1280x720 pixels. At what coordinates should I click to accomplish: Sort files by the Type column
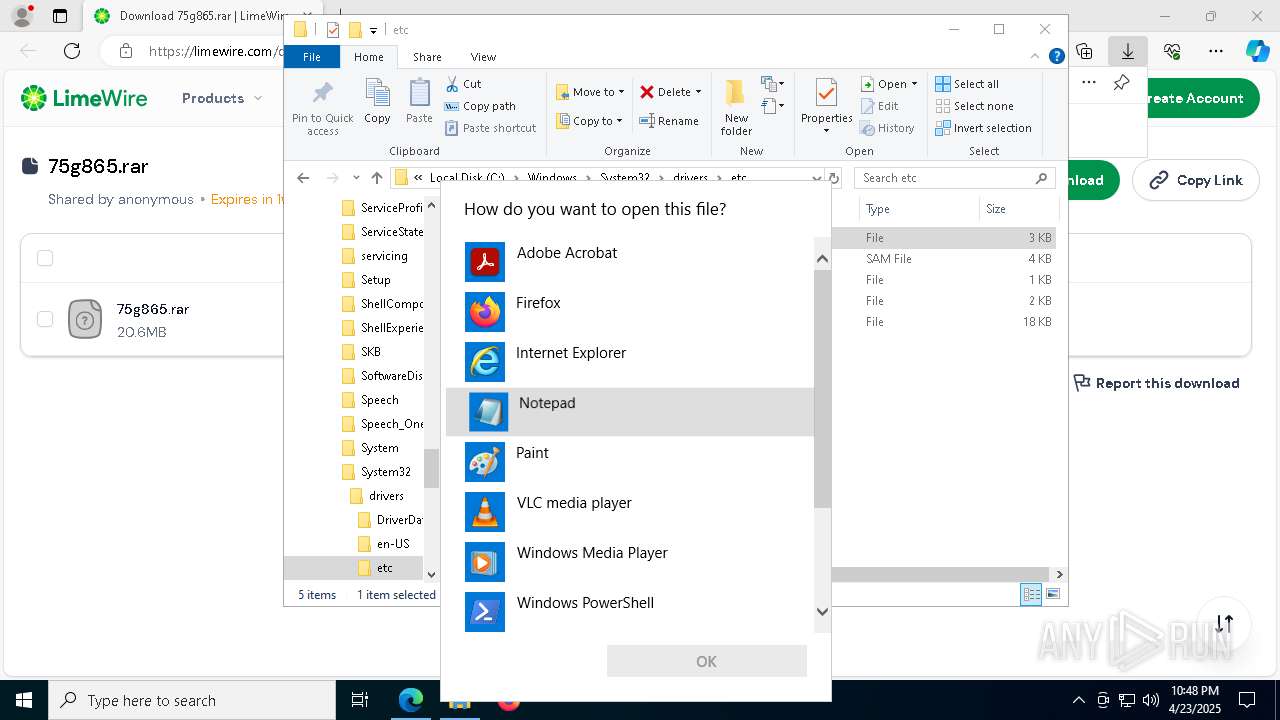pyautogui.click(x=918, y=209)
